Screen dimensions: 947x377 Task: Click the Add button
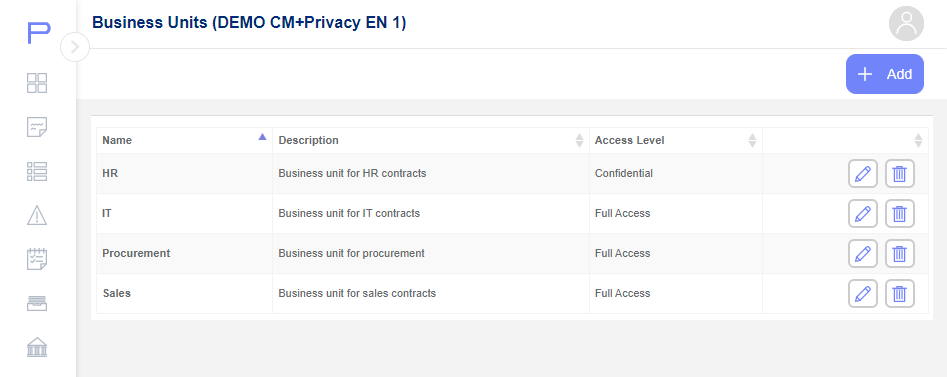[884, 74]
